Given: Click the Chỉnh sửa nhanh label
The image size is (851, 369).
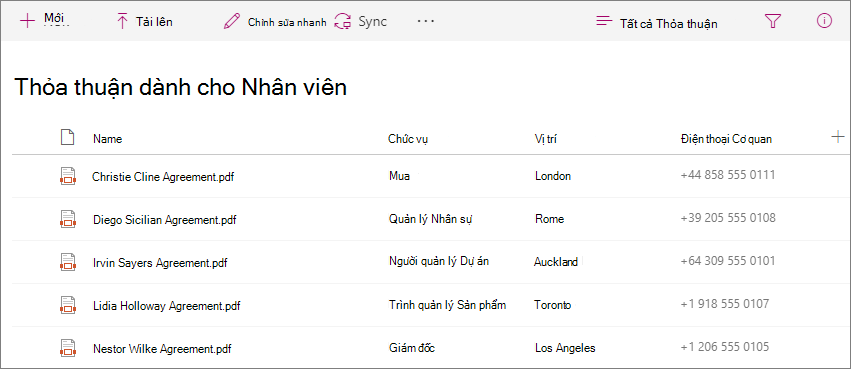Looking at the screenshot, I should coord(287,22).
